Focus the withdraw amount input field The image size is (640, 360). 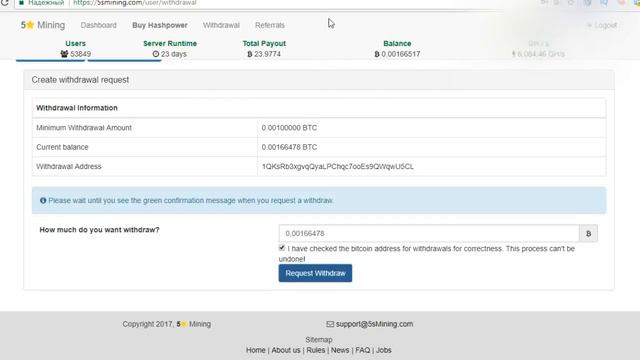point(429,233)
